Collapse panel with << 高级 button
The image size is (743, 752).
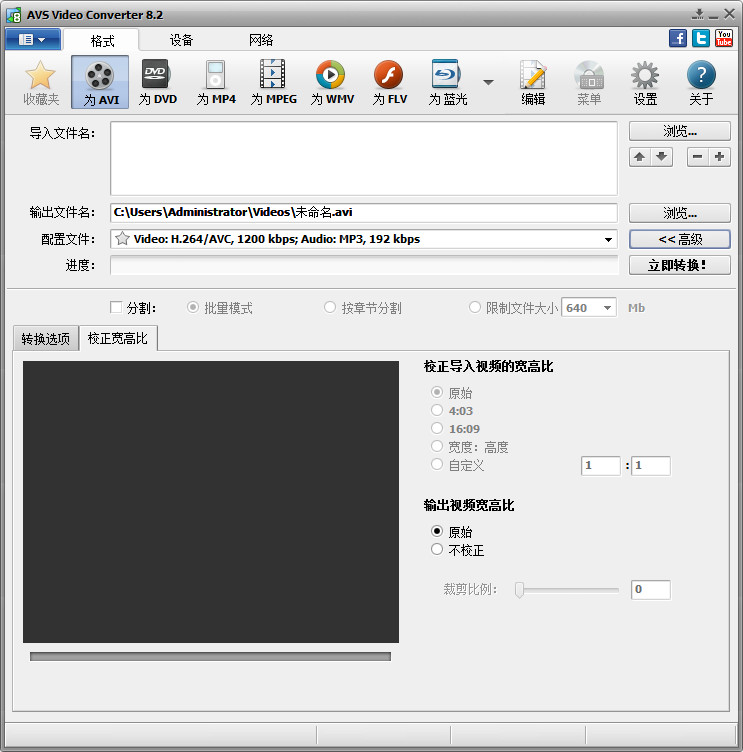(680, 239)
